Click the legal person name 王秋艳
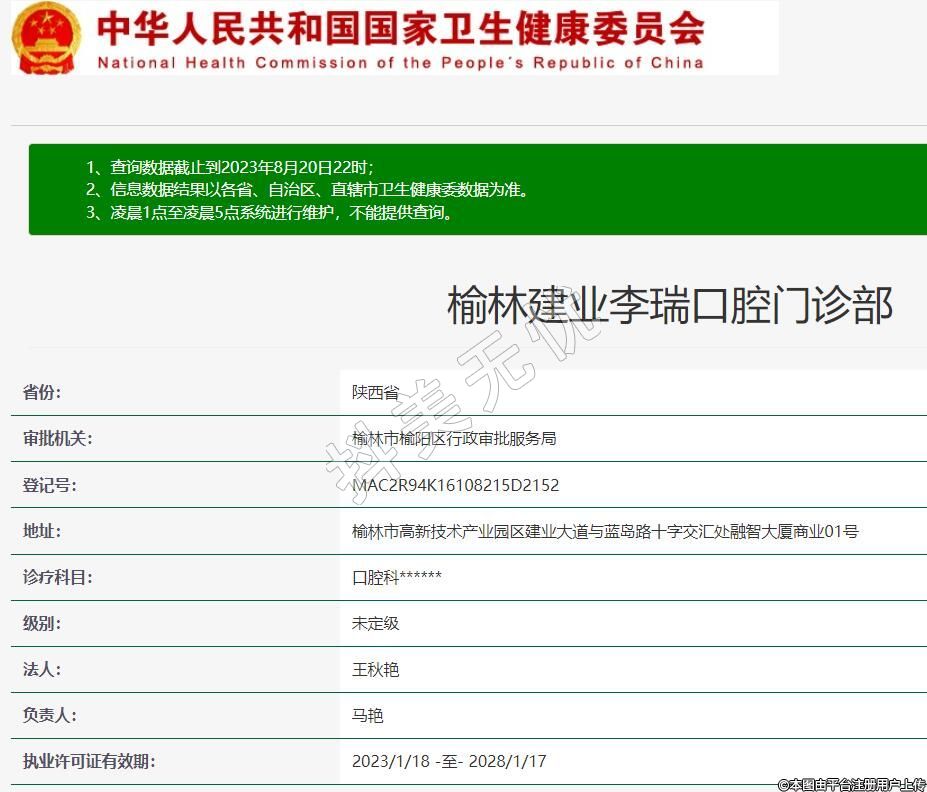927x792 pixels. (x=375, y=669)
